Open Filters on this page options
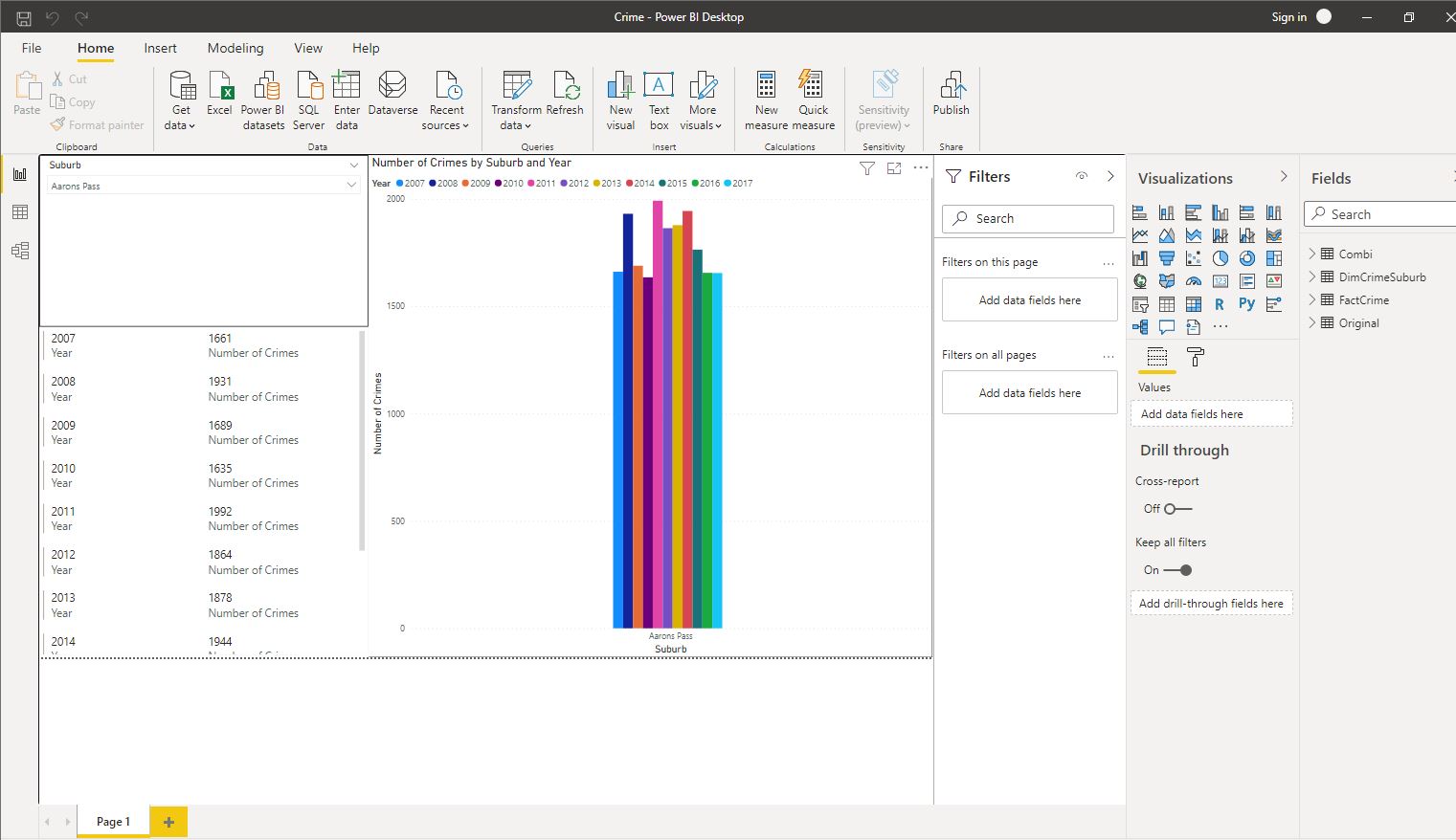This screenshot has height=840, width=1456. click(x=1109, y=263)
